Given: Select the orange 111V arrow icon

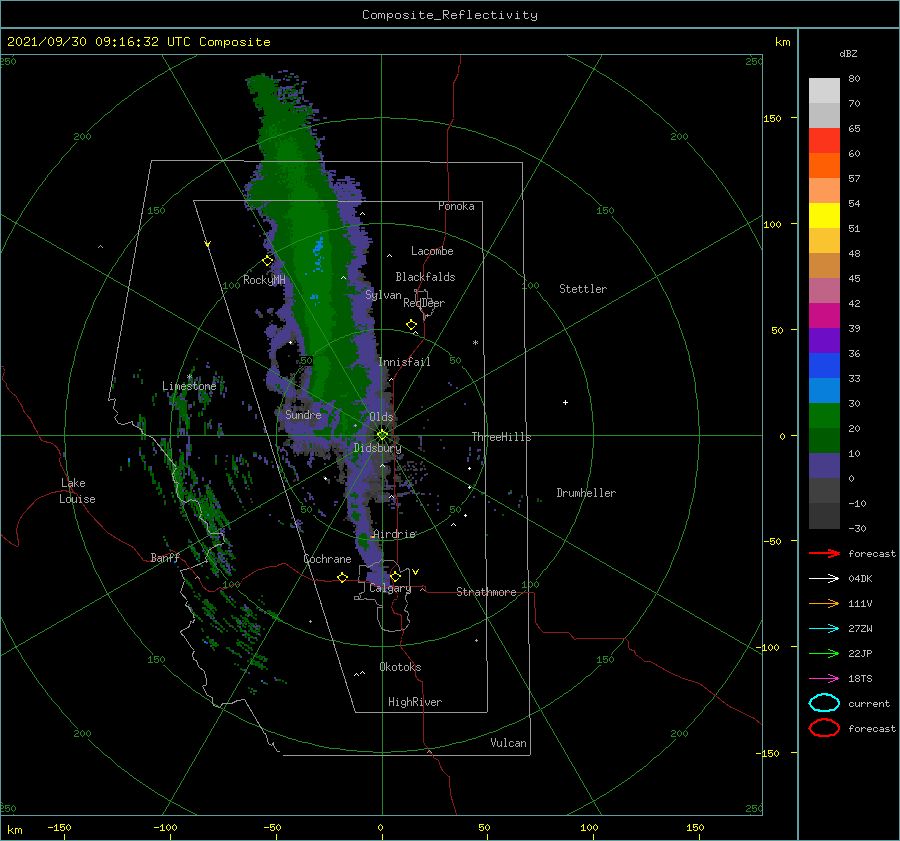Looking at the screenshot, I should click(824, 603).
